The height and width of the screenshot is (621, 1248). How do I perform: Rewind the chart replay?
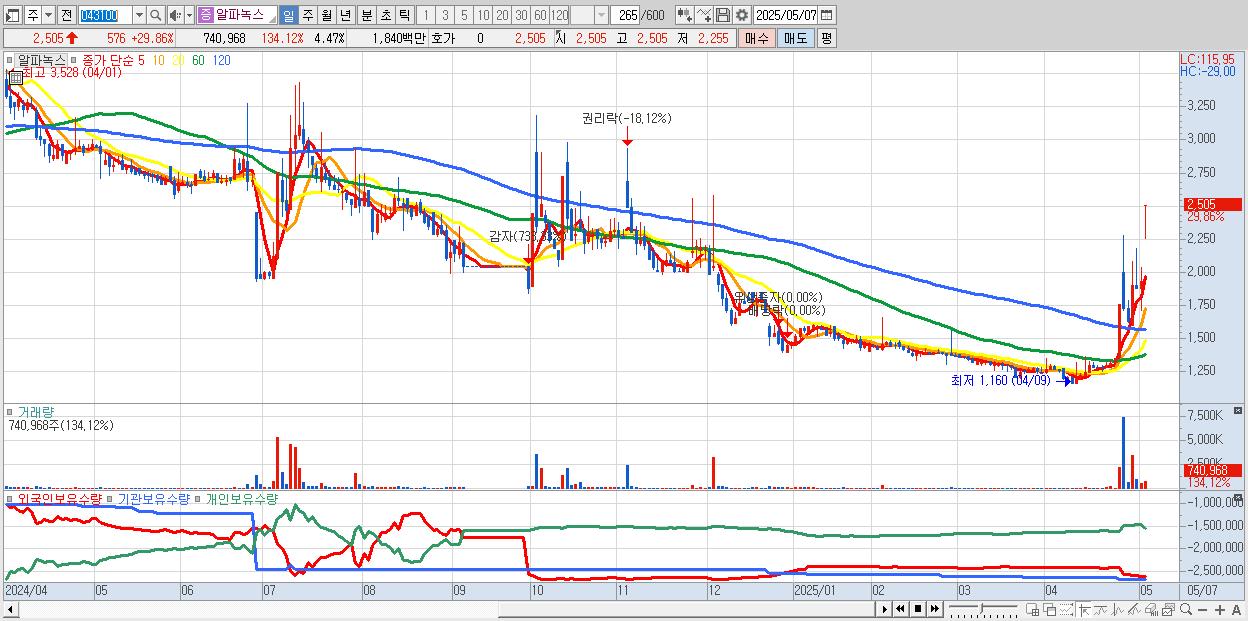coord(900,609)
